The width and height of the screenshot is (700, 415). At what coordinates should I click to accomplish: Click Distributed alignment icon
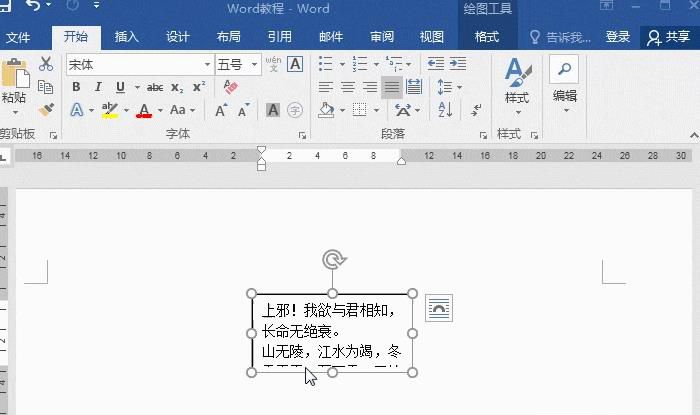pos(414,87)
